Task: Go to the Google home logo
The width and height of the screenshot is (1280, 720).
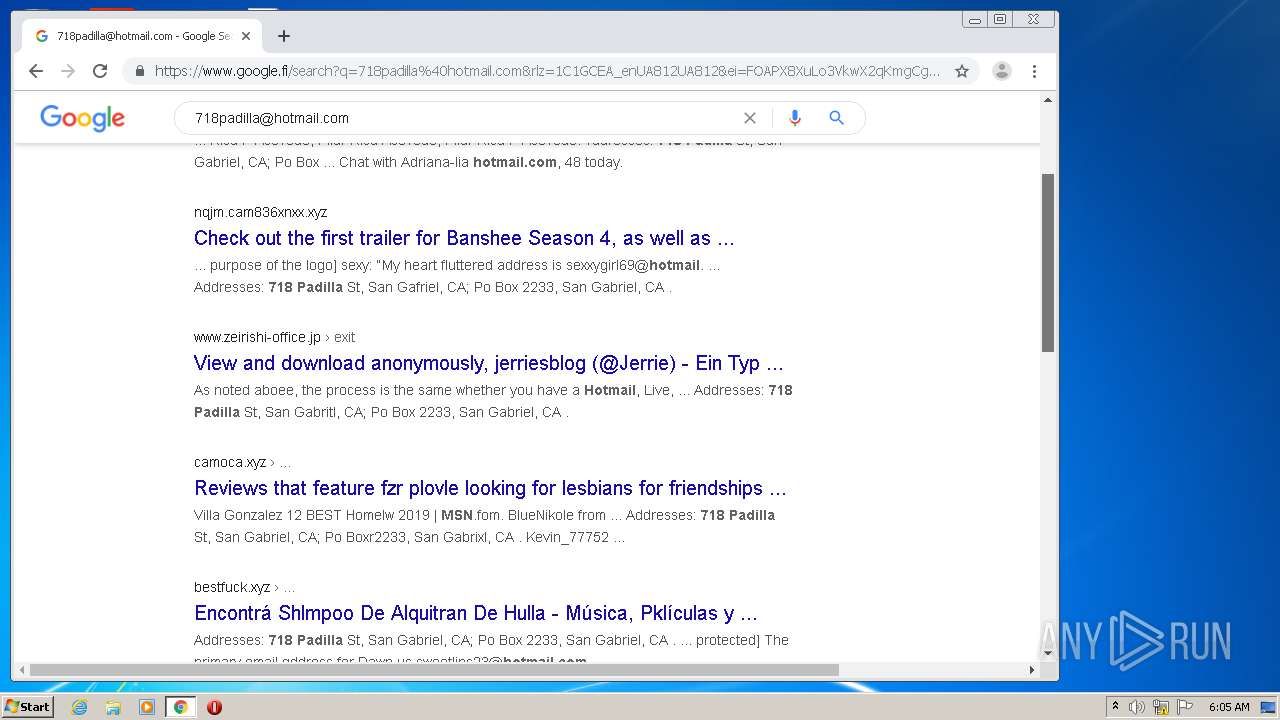Action: (x=83, y=118)
